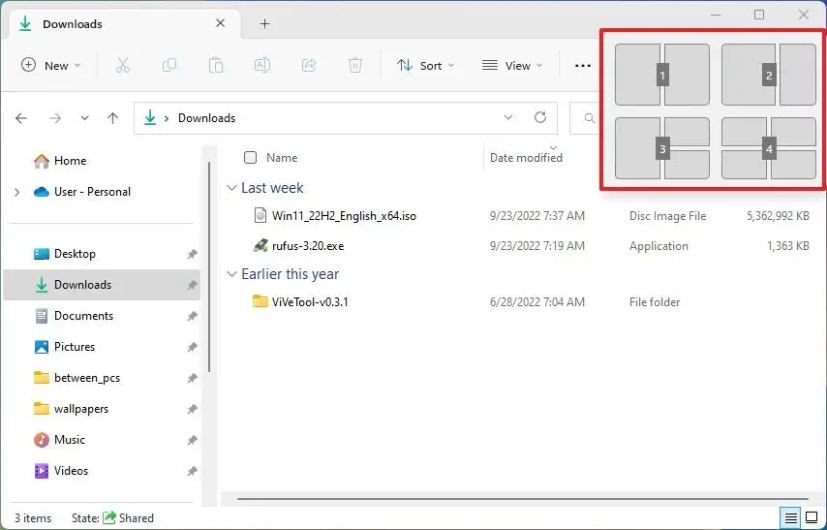Click the Win11_22H2_English_x64.iso file icon

260,216
